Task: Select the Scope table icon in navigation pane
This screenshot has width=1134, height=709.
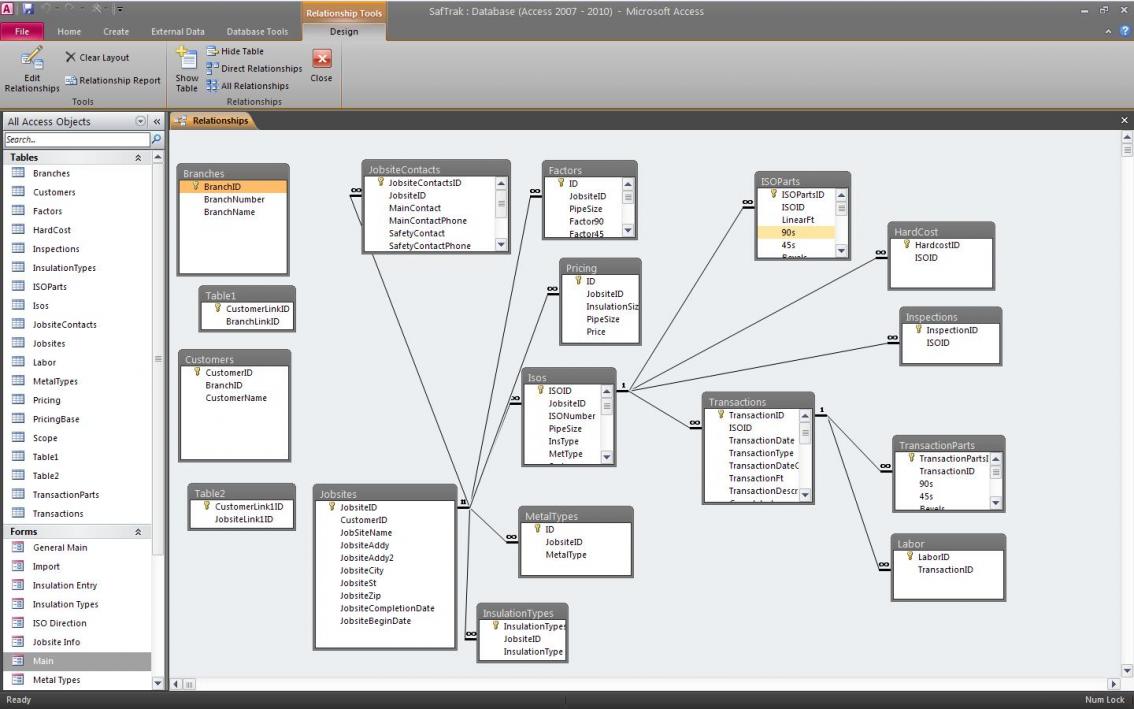Action: click(x=18, y=437)
